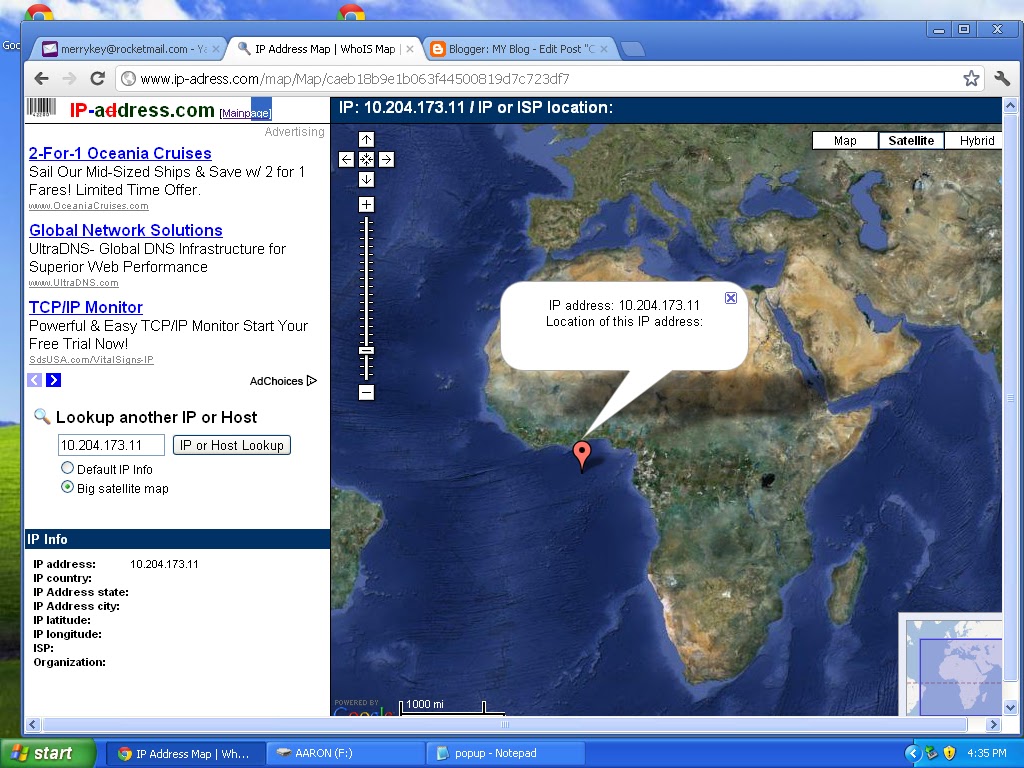The image size is (1024, 768).
Task: Open 2-For-1 Oceania Cruises link
Action: [120, 153]
